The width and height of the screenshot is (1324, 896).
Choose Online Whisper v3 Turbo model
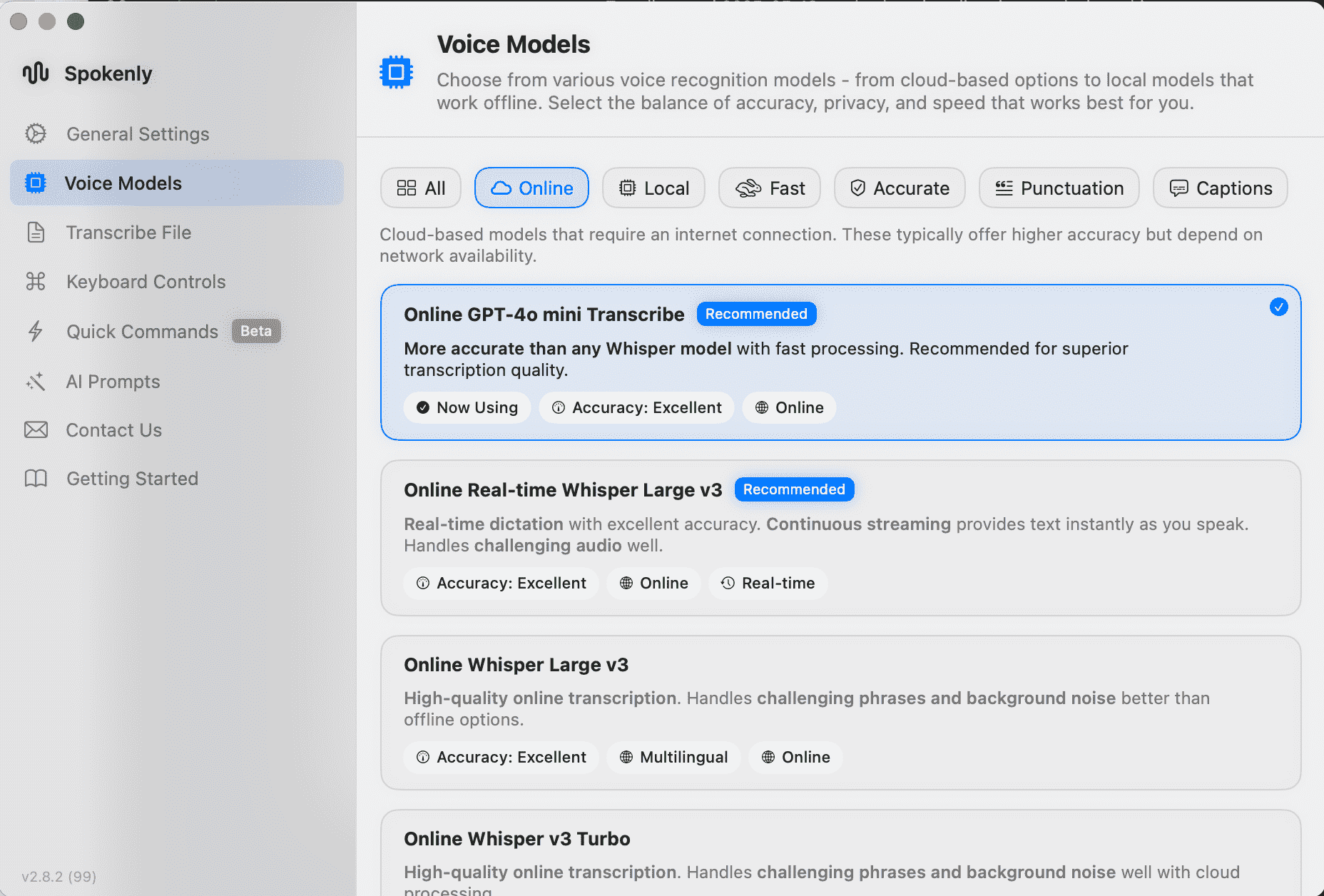tap(841, 853)
